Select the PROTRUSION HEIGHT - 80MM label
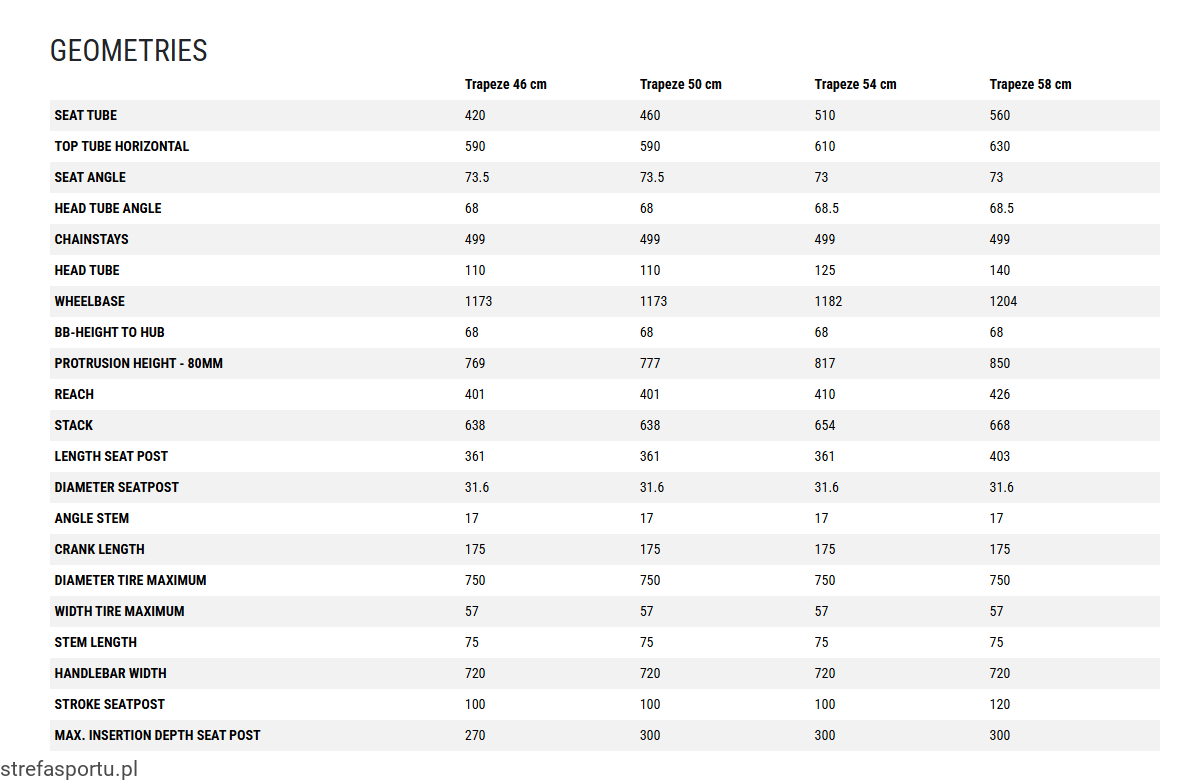 (x=139, y=363)
